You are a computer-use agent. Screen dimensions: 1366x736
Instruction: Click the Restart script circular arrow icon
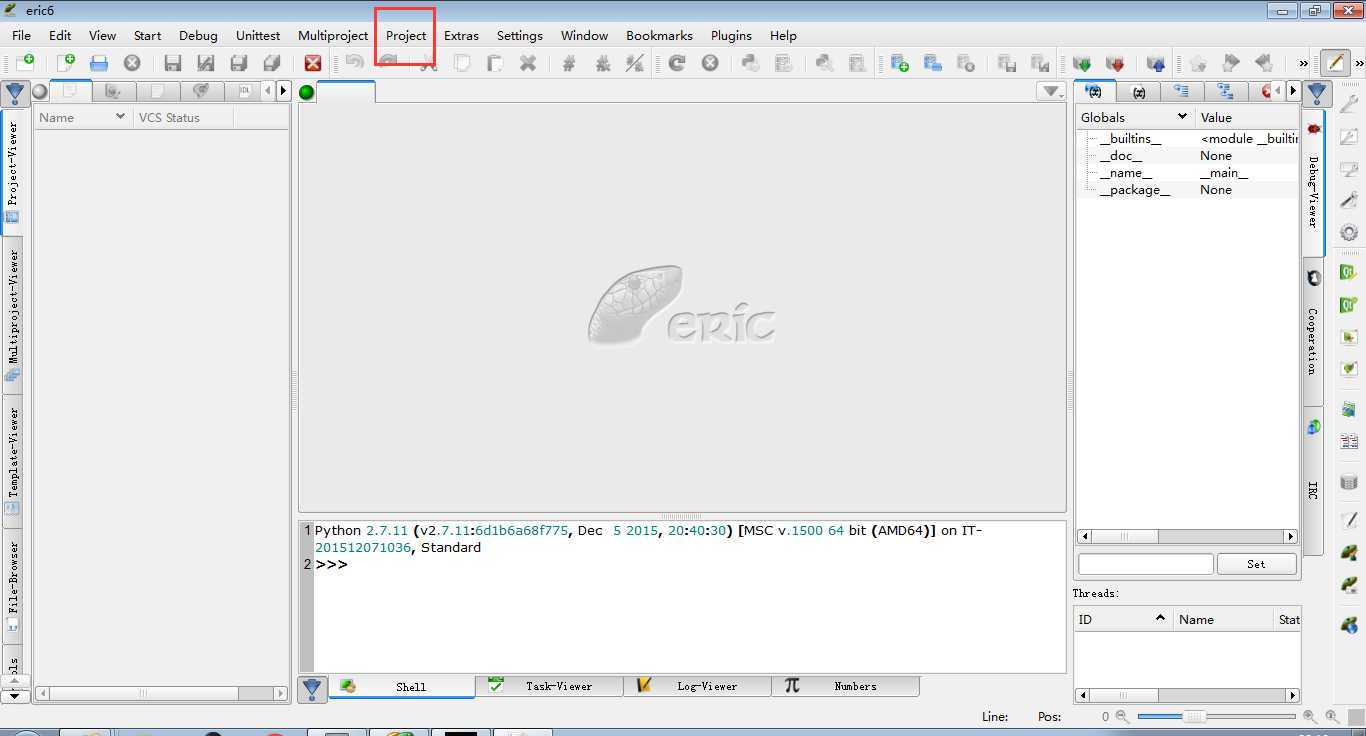click(x=677, y=63)
